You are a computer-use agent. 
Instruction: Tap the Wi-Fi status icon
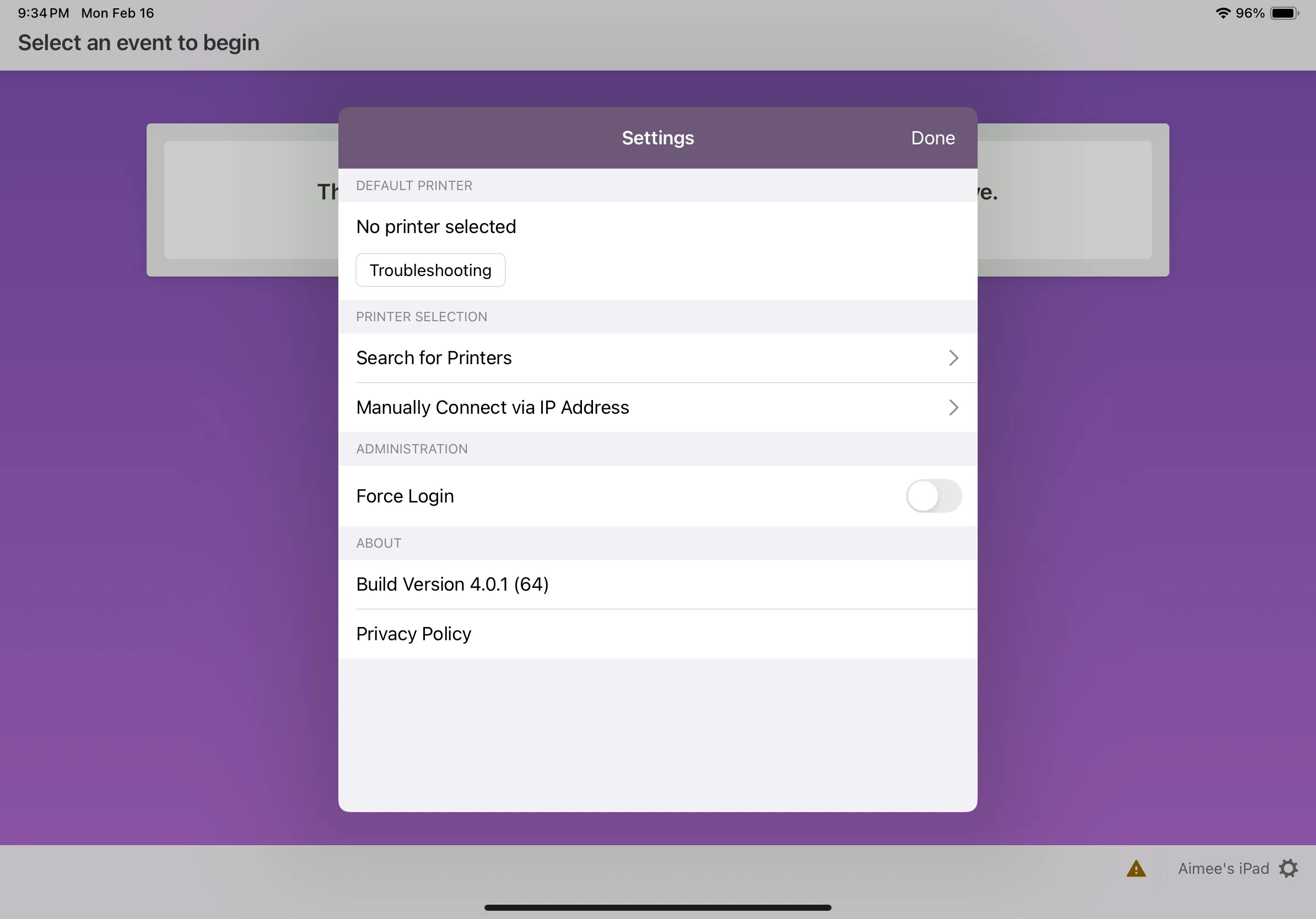click(1224, 12)
